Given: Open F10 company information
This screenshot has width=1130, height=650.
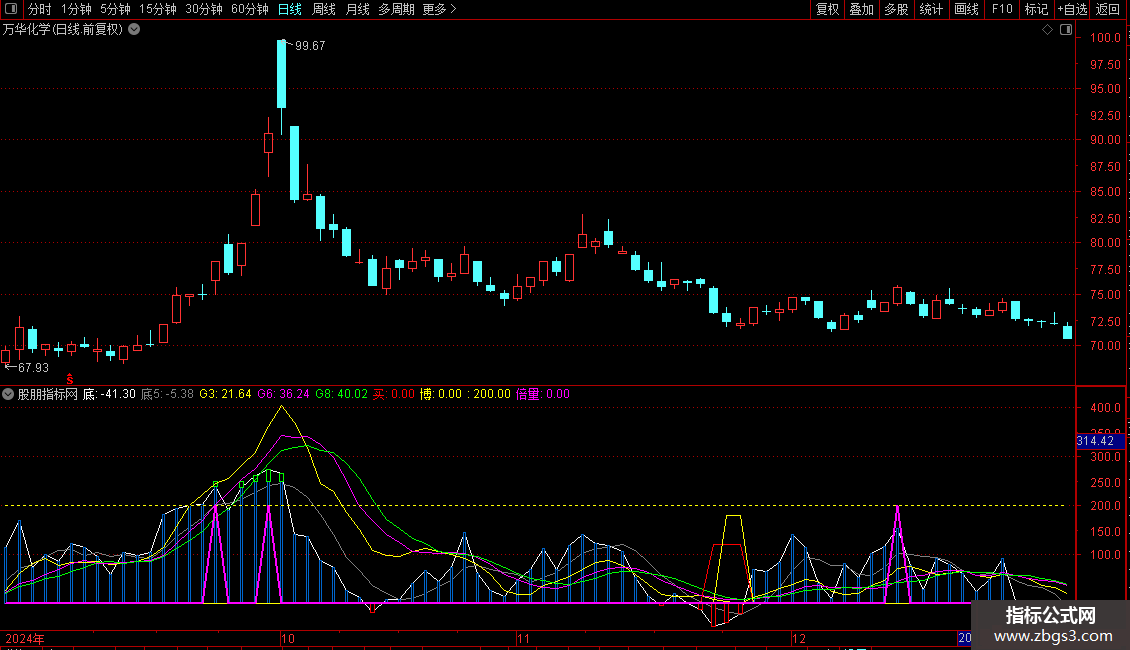Looking at the screenshot, I should (x=1001, y=10).
